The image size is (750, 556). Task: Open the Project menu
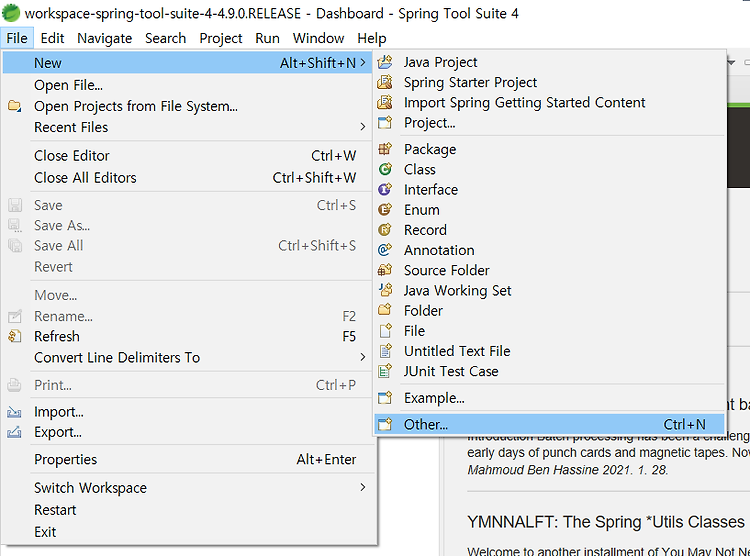221,38
